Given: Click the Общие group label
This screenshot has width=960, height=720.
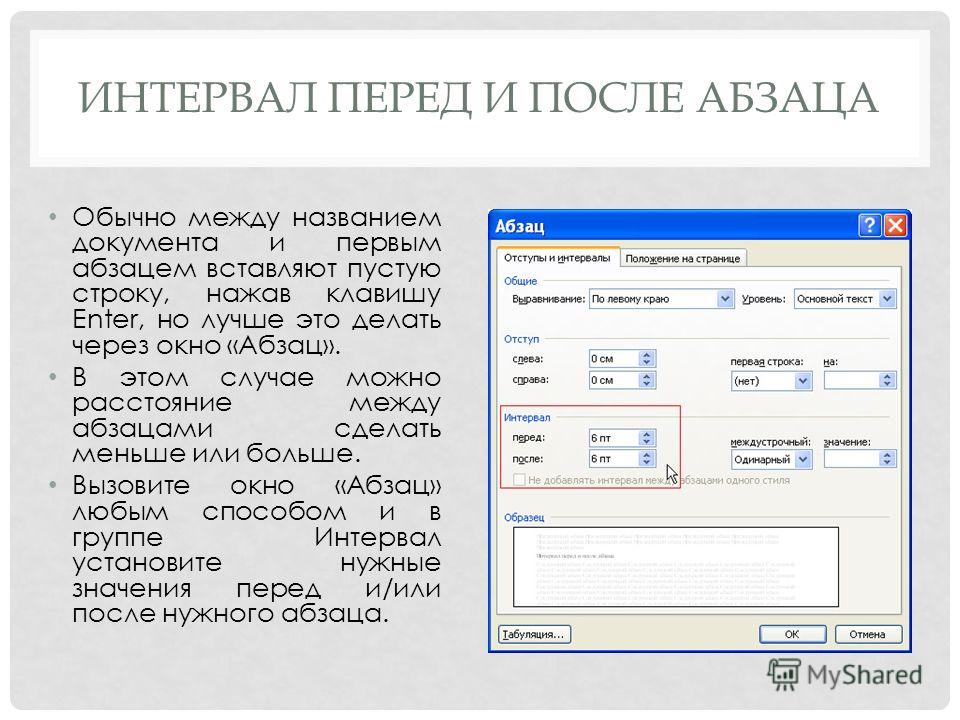Looking at the screenshot, I should point(520,281).
